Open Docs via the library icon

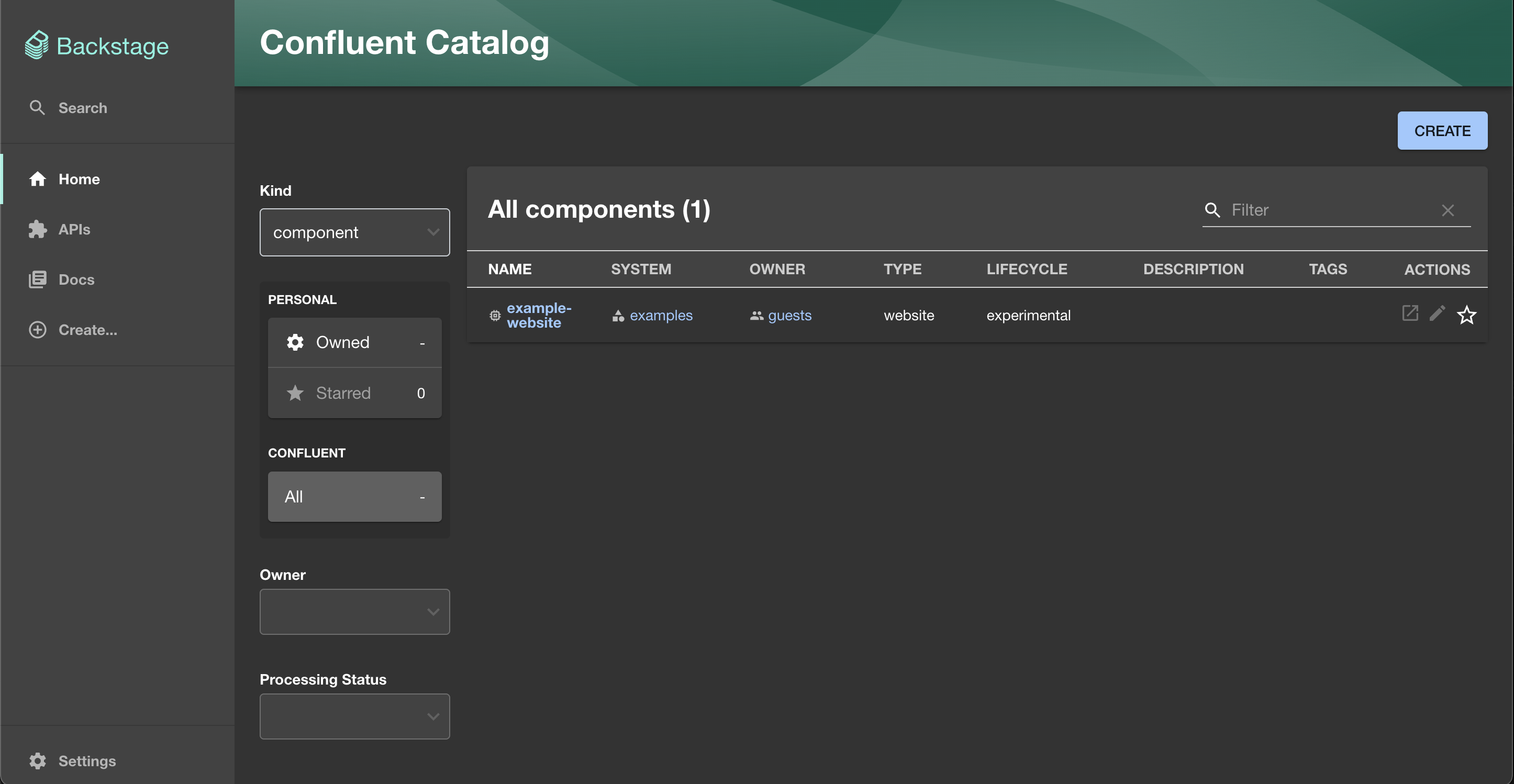tap(38, 279)
